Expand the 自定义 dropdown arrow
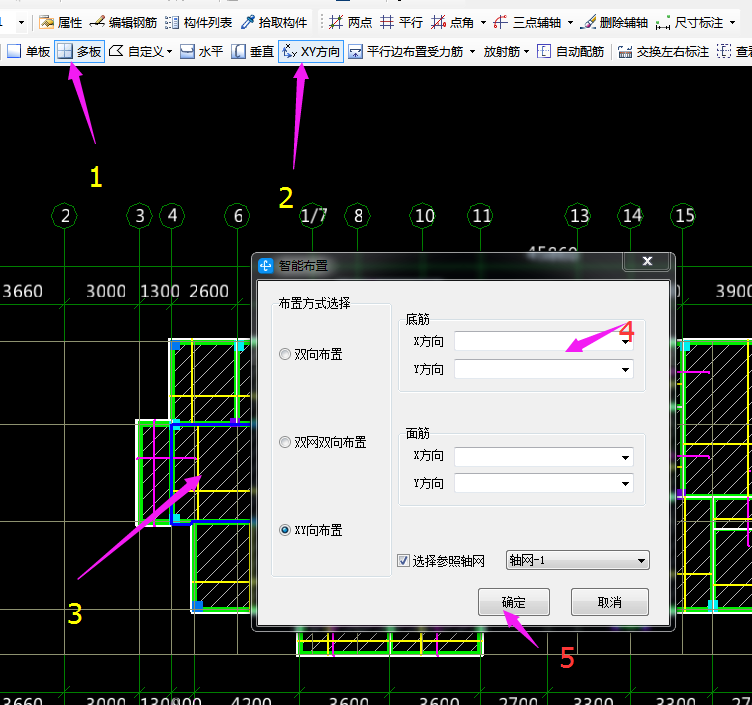The width and height of the screenshot is (752, 705). click(x=169, y=51)
